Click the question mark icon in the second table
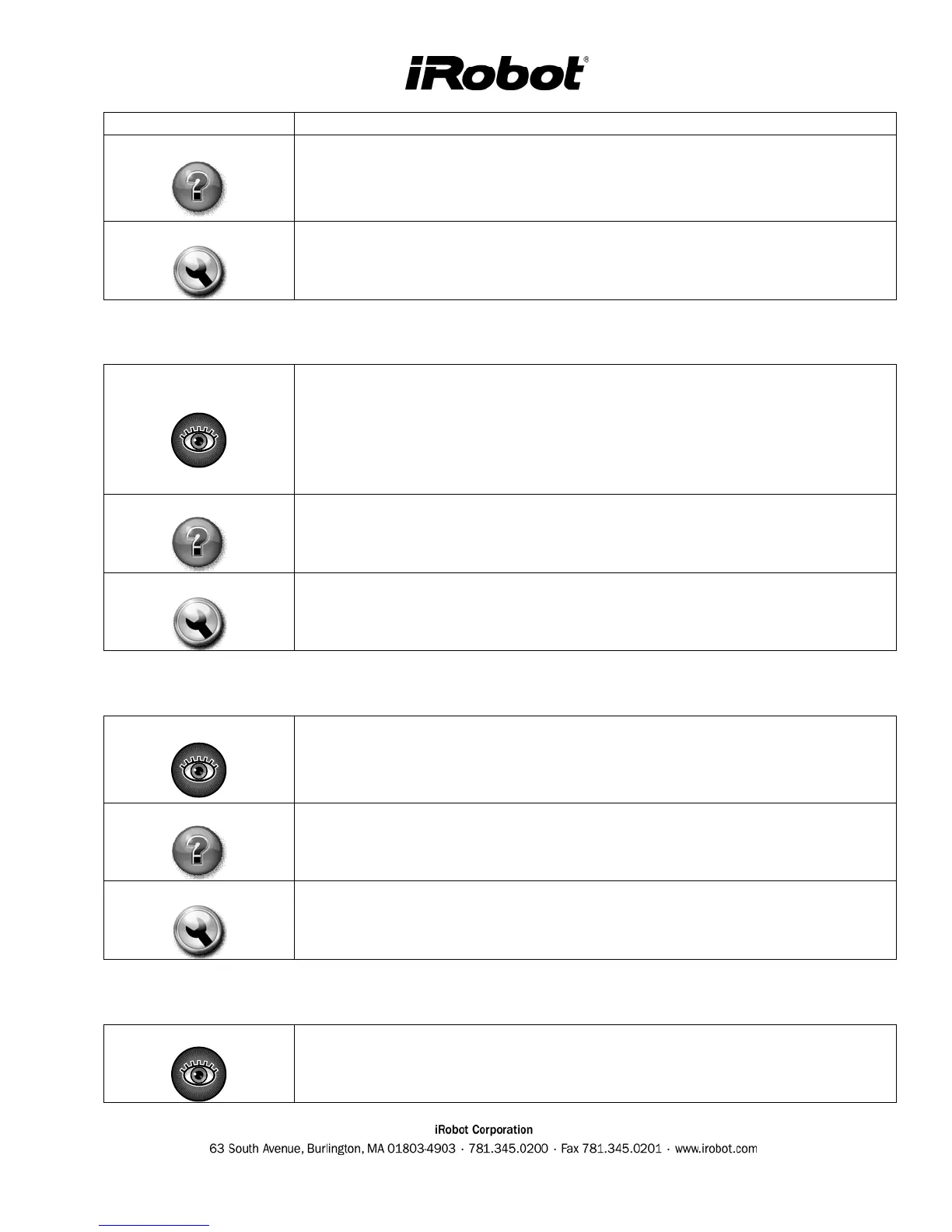 coord(198,541)
